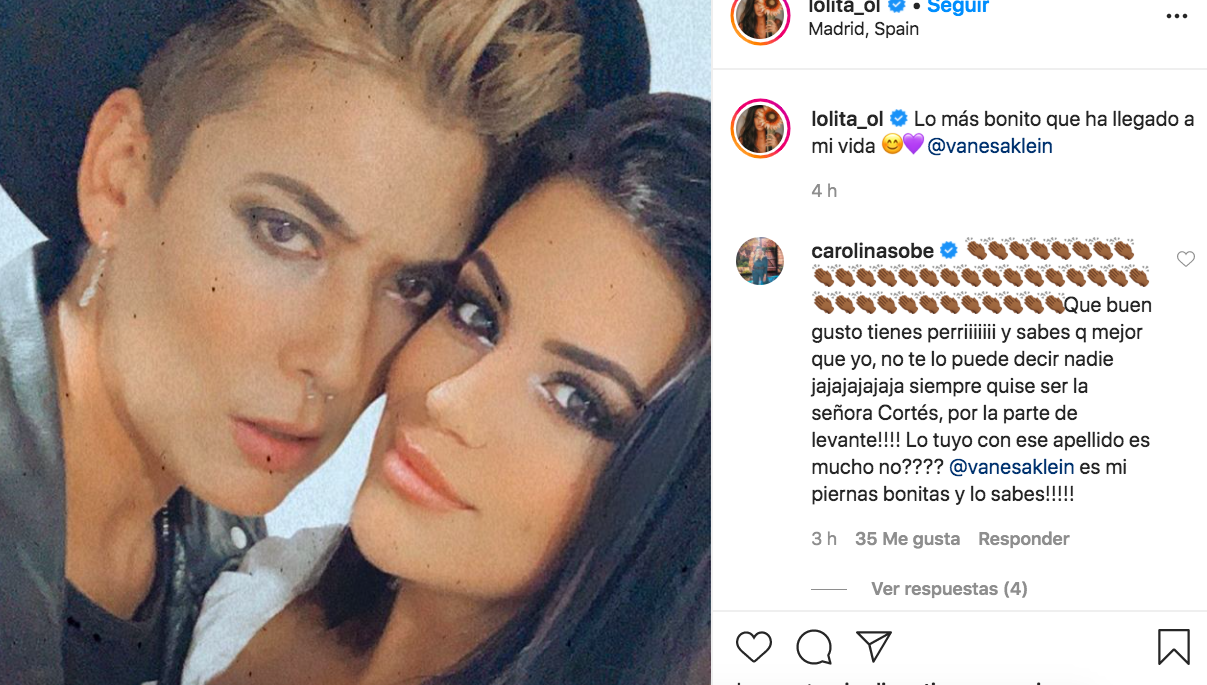Open comments using the speech bubble icon
Screen dimensions: 1207x685
click(814, 647)
